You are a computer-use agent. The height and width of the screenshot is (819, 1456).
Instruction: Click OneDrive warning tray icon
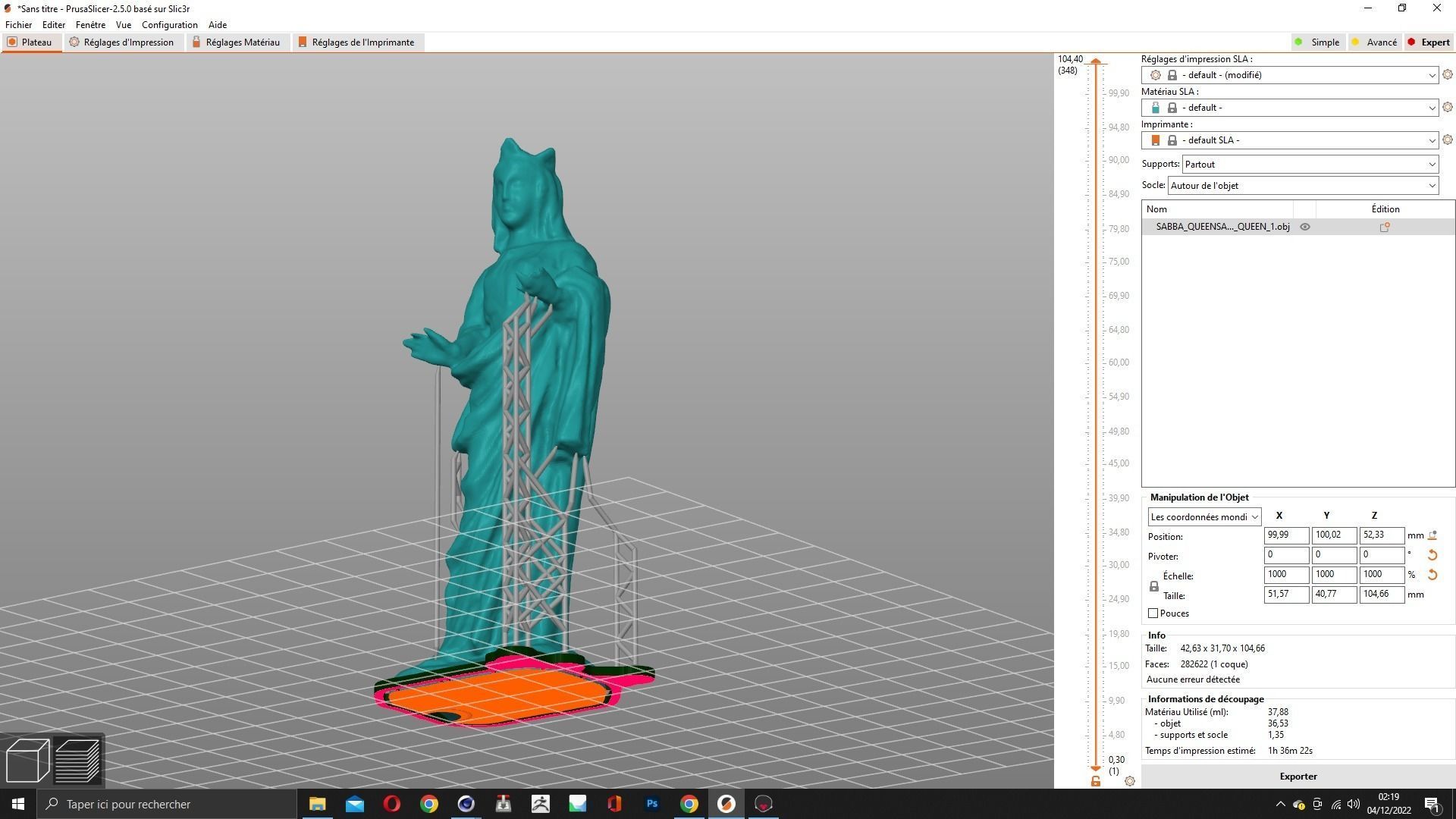pyautogui.click(x=1299, y=804)
